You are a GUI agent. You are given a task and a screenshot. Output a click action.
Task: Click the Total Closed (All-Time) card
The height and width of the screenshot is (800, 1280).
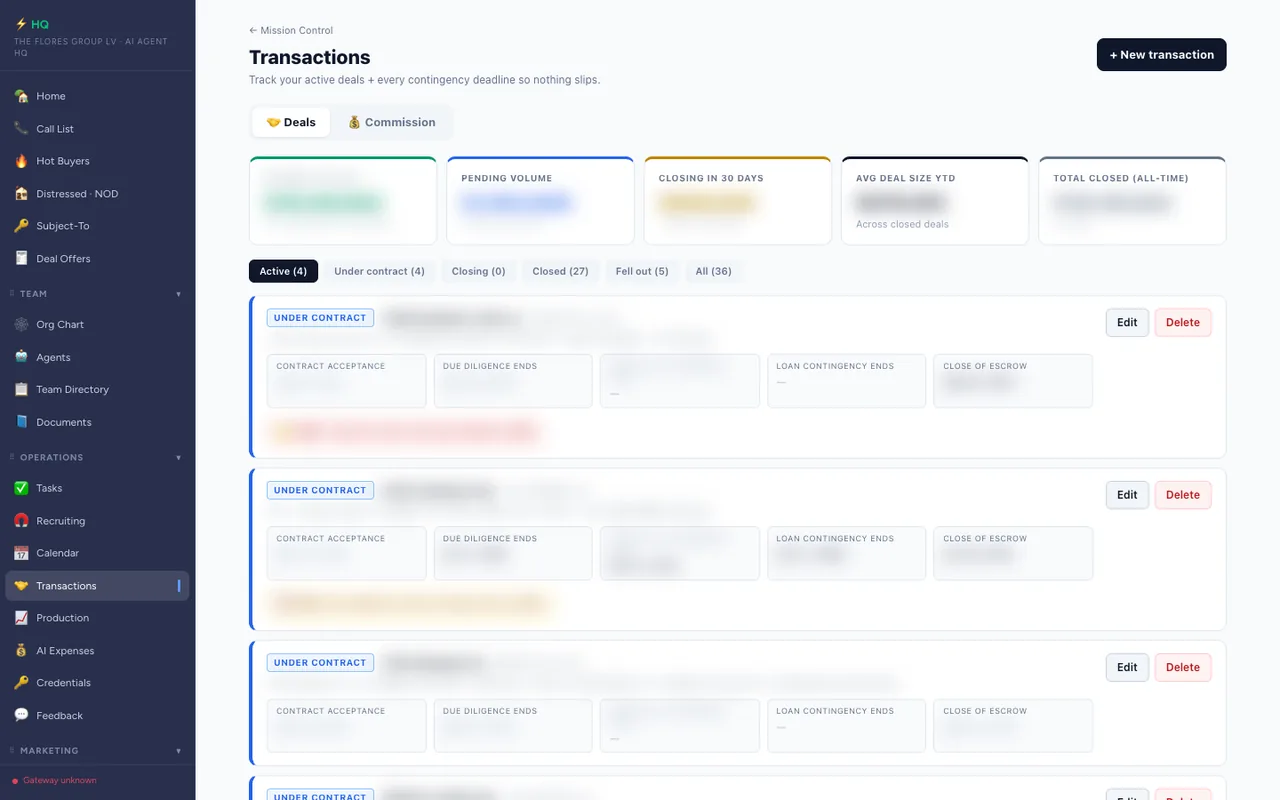pyautogui.click(x=1132, y=200)
